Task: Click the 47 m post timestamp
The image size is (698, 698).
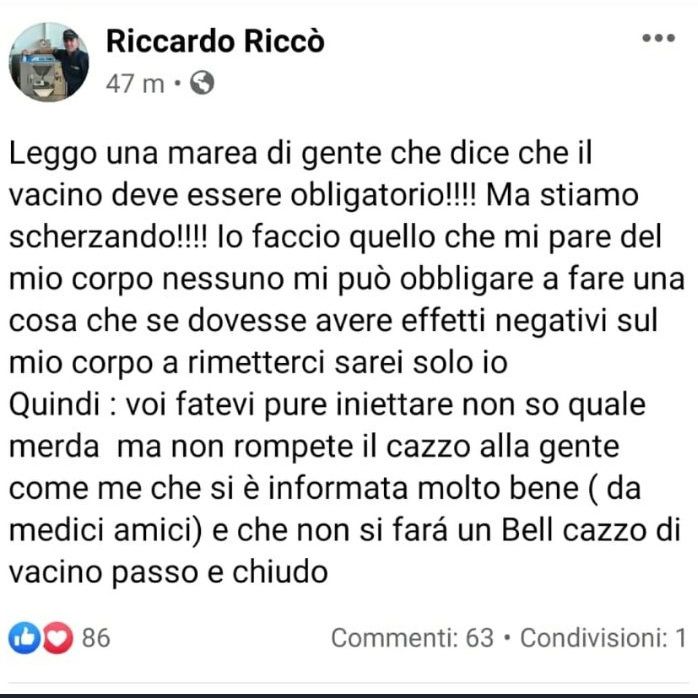Action: coord(135,84)
